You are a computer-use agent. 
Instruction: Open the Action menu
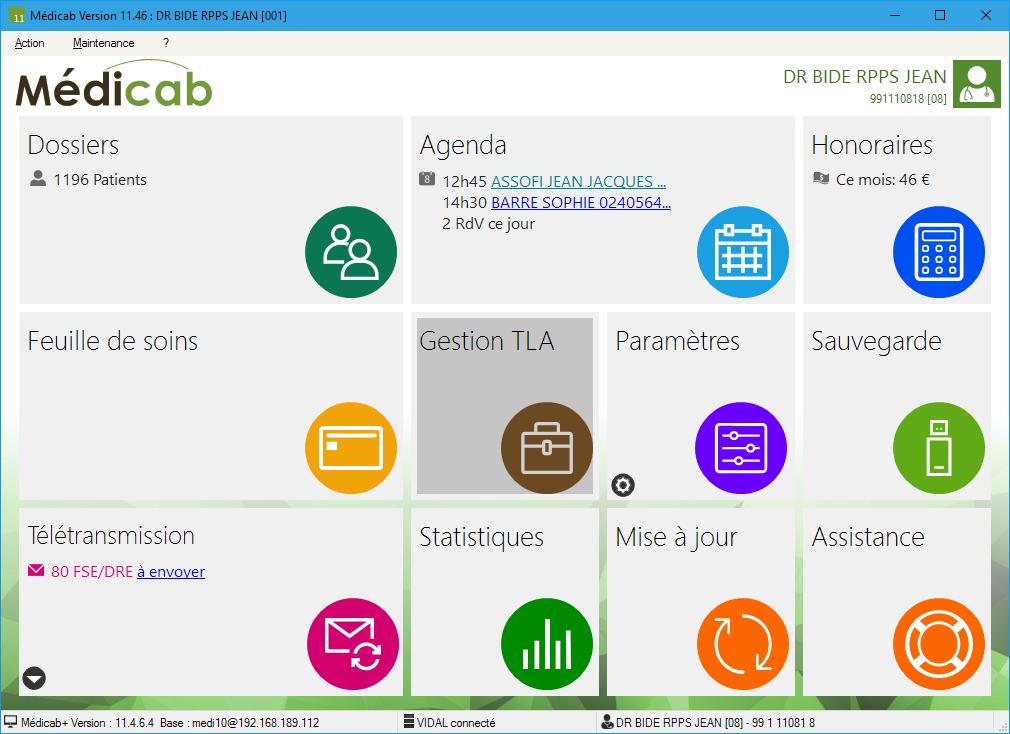(30, 43)
